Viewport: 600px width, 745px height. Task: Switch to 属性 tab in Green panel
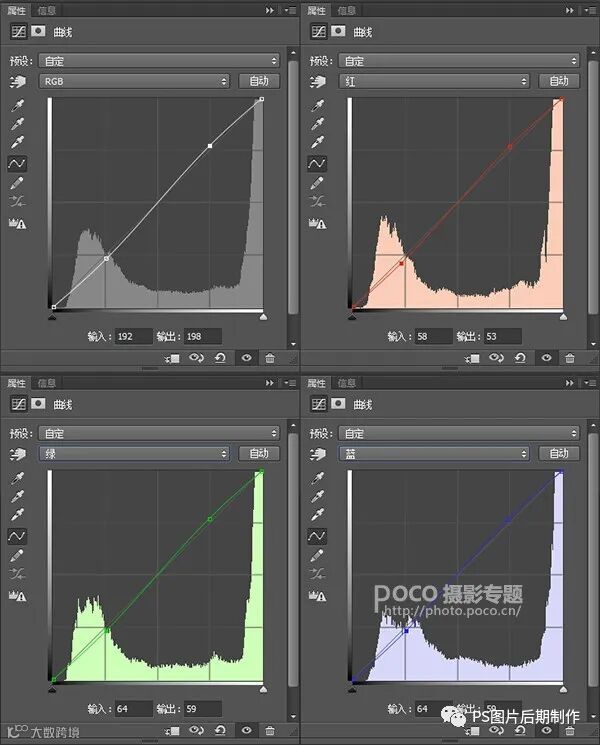[x=16, y=382]
